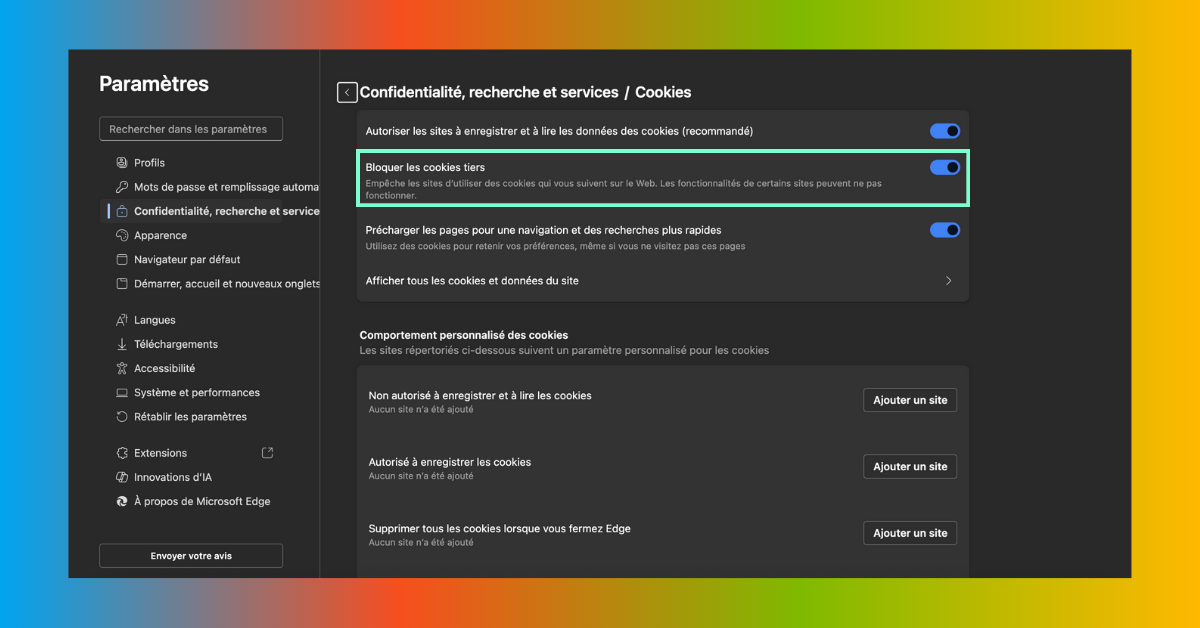
Task: Click the Téléchargements download arrow icon
Action: pos(122,345)
